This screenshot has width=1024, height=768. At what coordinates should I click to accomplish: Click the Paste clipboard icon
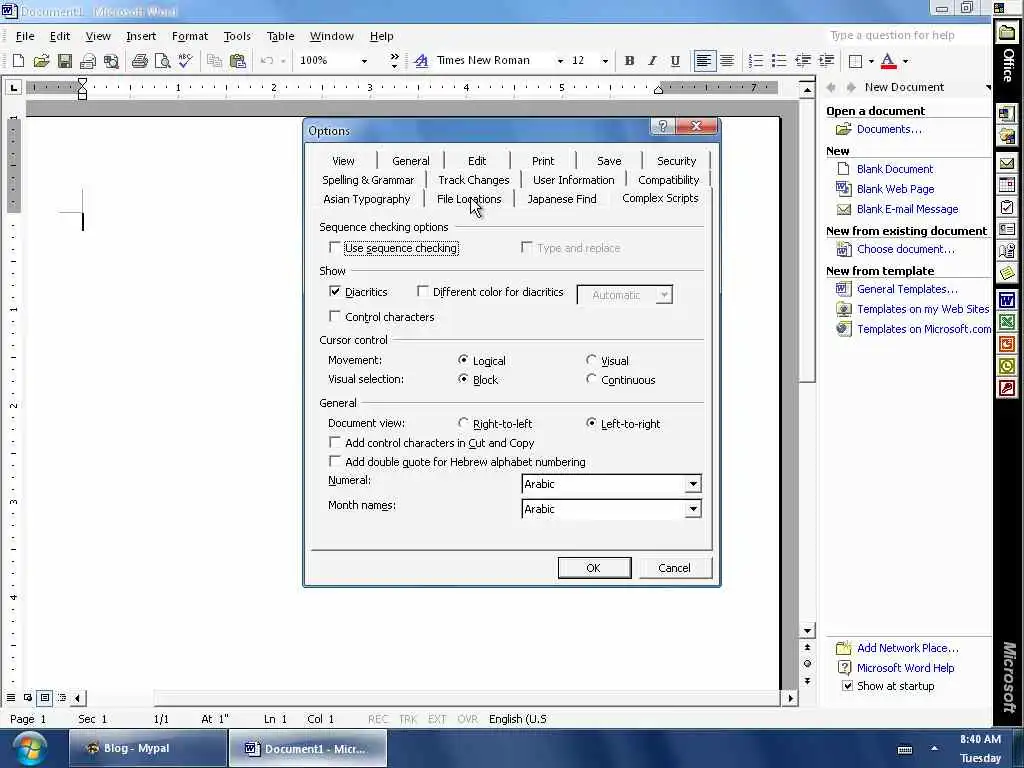coord(238,61)
